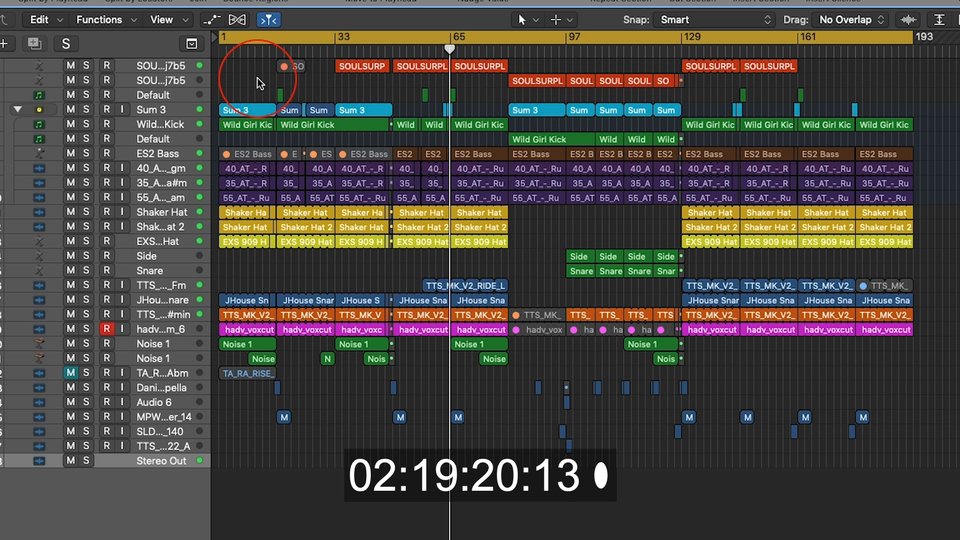Image resolution: width=960 pixels, height=540 pixels.
Task: Click the Shaker Hat track audio icon
Action: 39,212
